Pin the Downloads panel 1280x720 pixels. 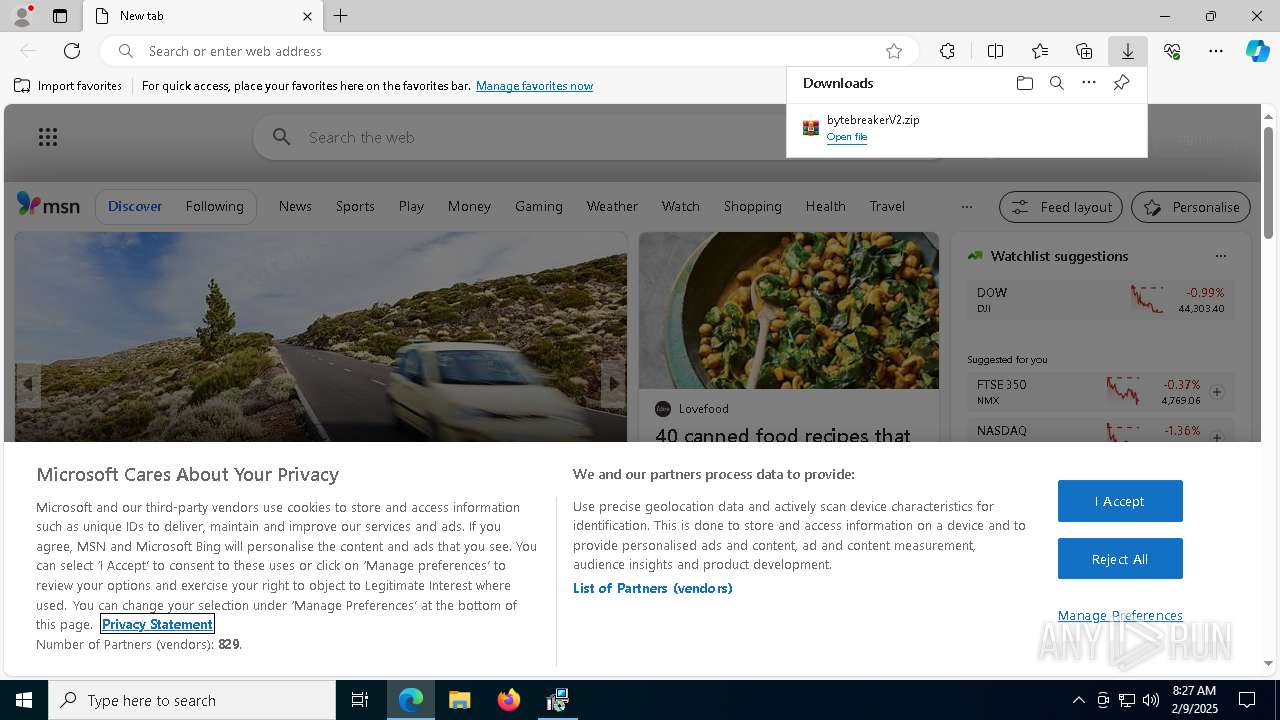click(1121, 83)
